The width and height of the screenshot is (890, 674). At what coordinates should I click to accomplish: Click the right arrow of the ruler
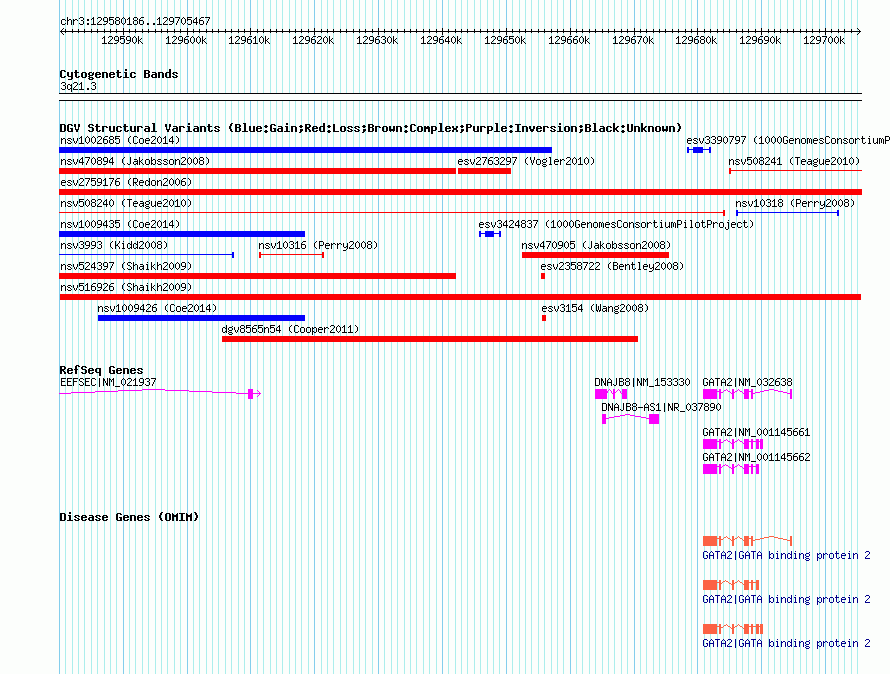(x=858, y=31)
